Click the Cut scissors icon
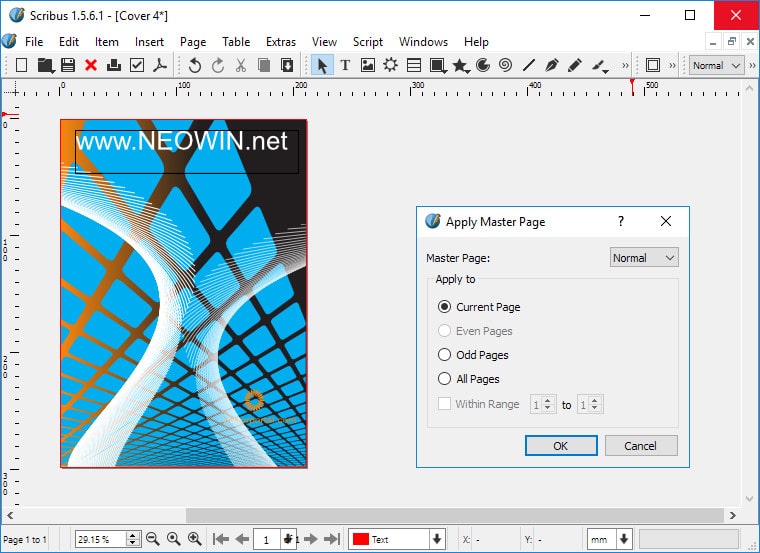The height and width of the screenshot is (553, 760). point(241,65)
